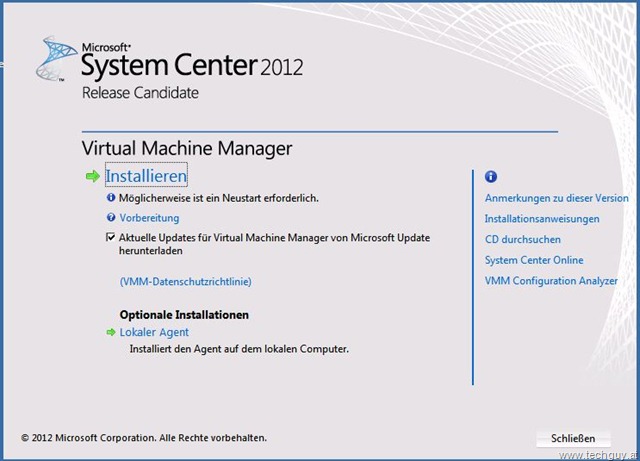
Task: Click the System Center logo icon
Action: click(56, 58)
